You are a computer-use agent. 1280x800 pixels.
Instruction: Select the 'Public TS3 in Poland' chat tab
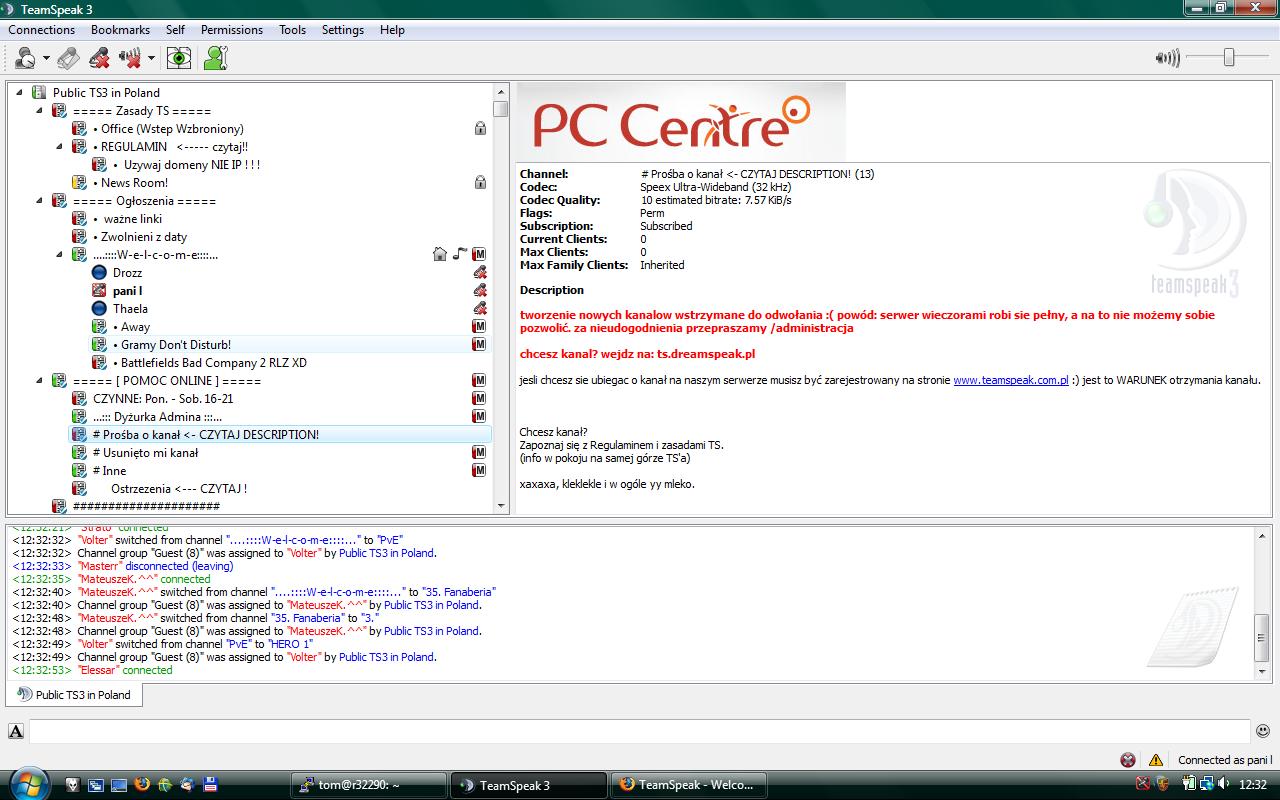[x=75, y=695]
